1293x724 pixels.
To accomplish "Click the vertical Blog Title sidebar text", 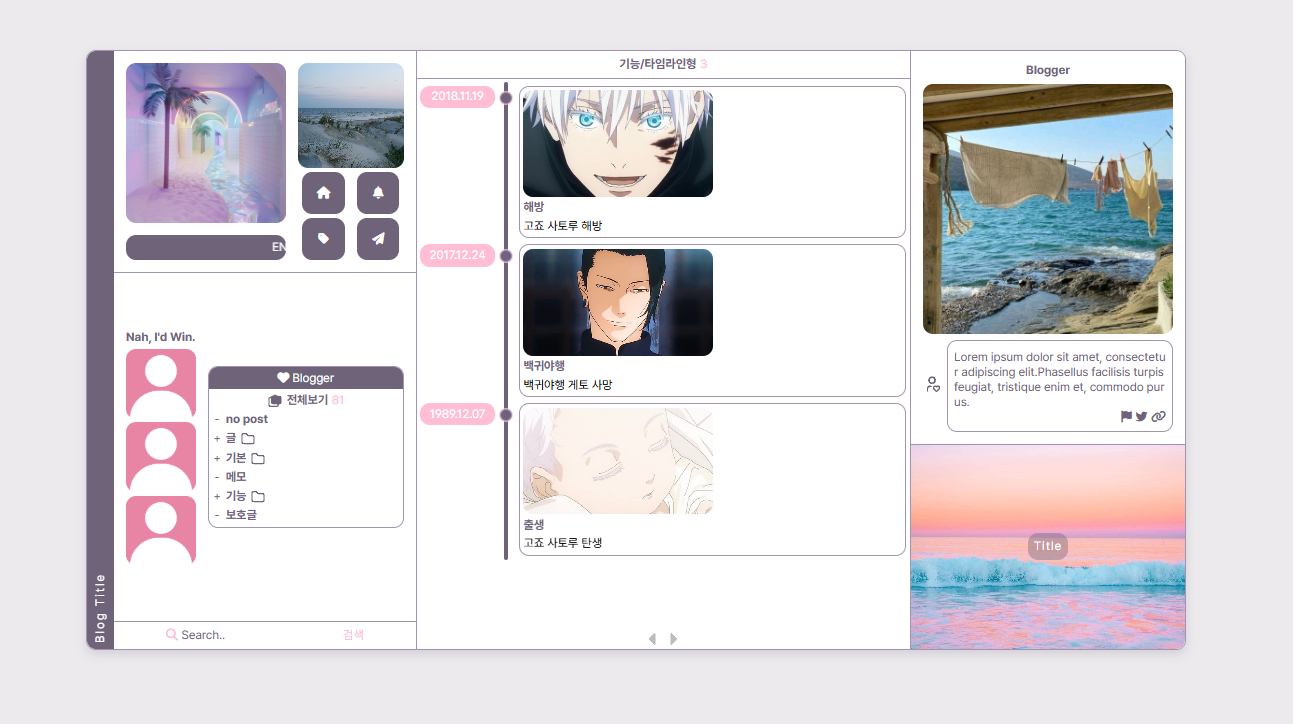I will point(100,607).
